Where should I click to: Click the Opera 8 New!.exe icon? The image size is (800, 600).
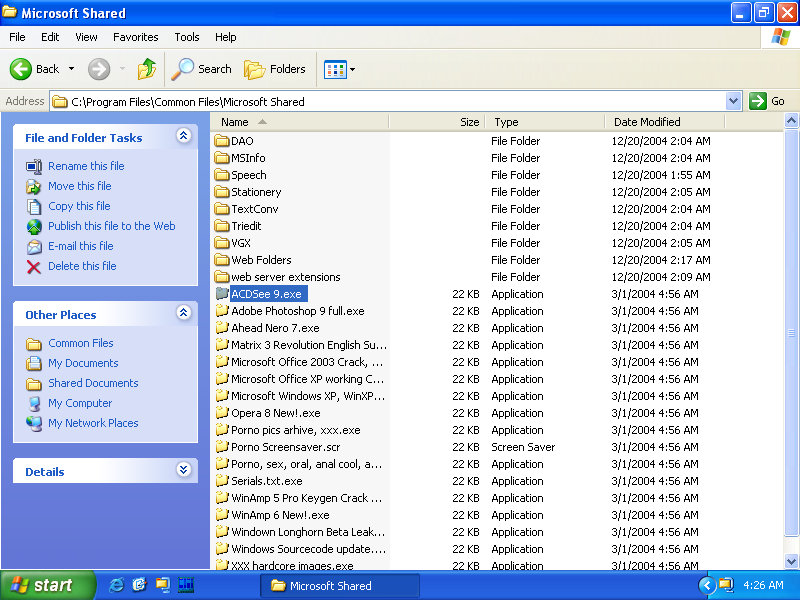[222, 413]
